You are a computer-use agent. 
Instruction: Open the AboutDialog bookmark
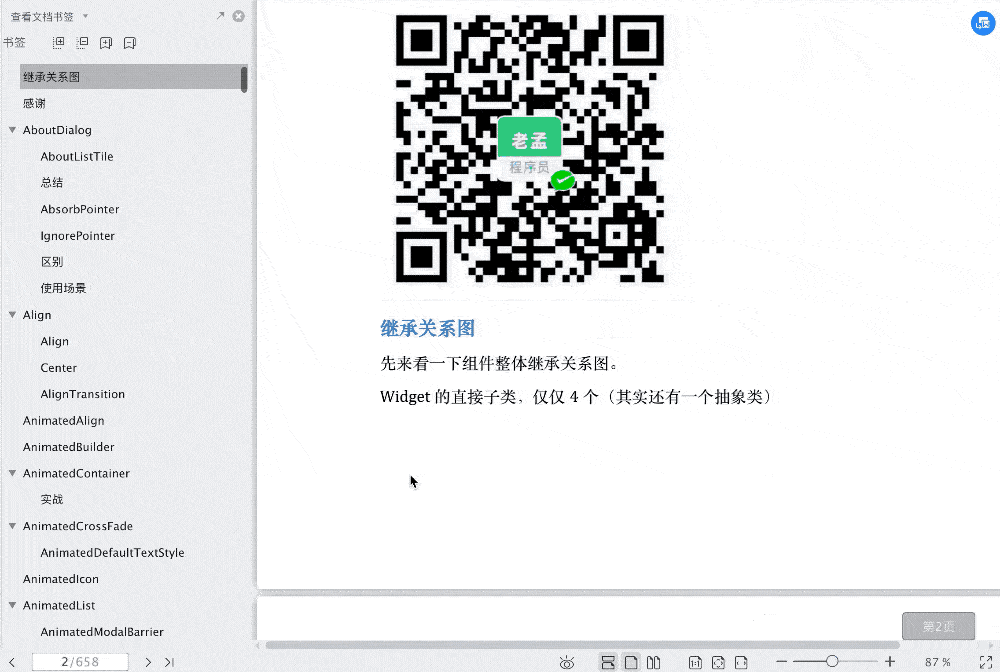[x=57, y=130]
